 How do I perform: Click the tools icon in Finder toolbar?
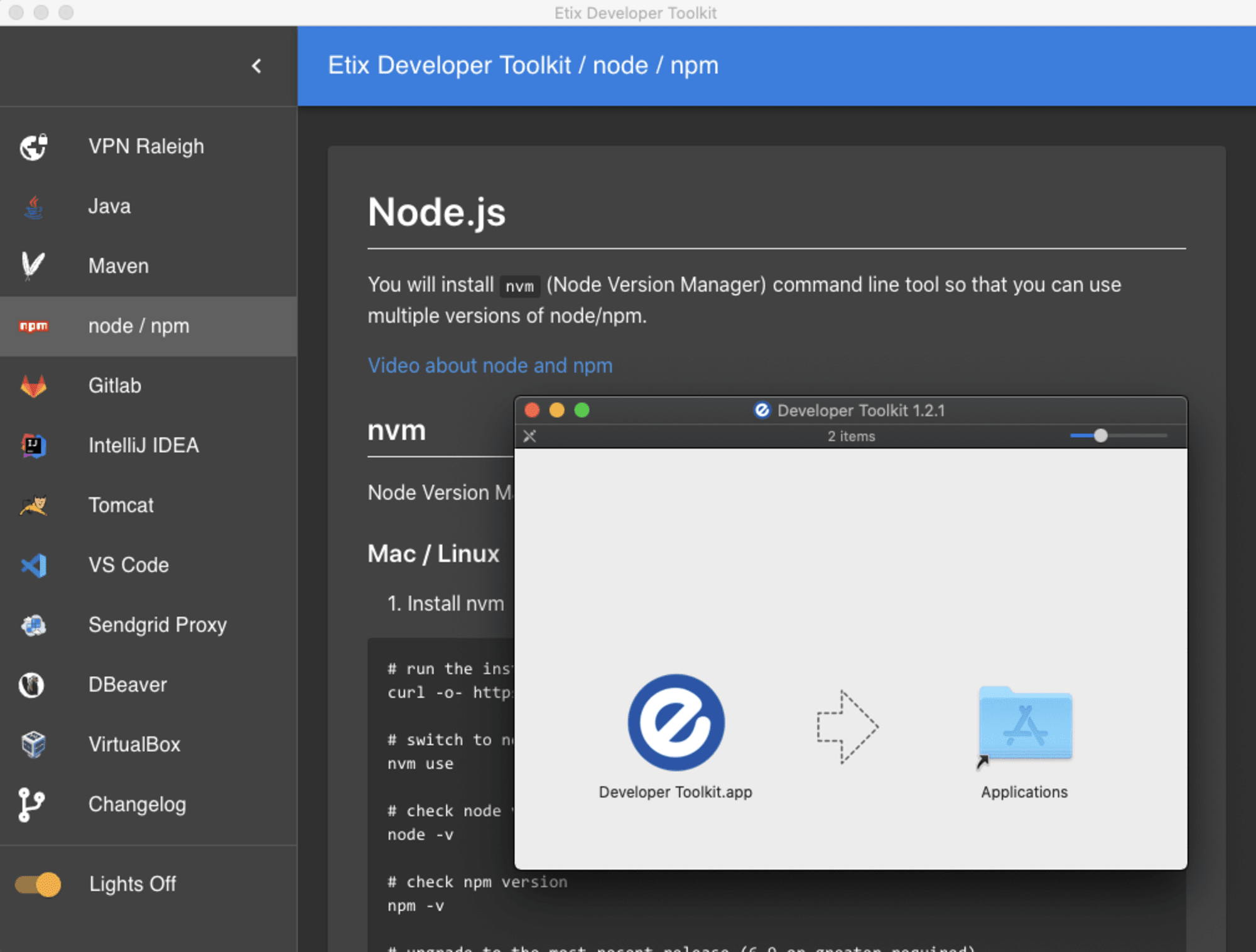pyautogui.click(x=529, y=436)
